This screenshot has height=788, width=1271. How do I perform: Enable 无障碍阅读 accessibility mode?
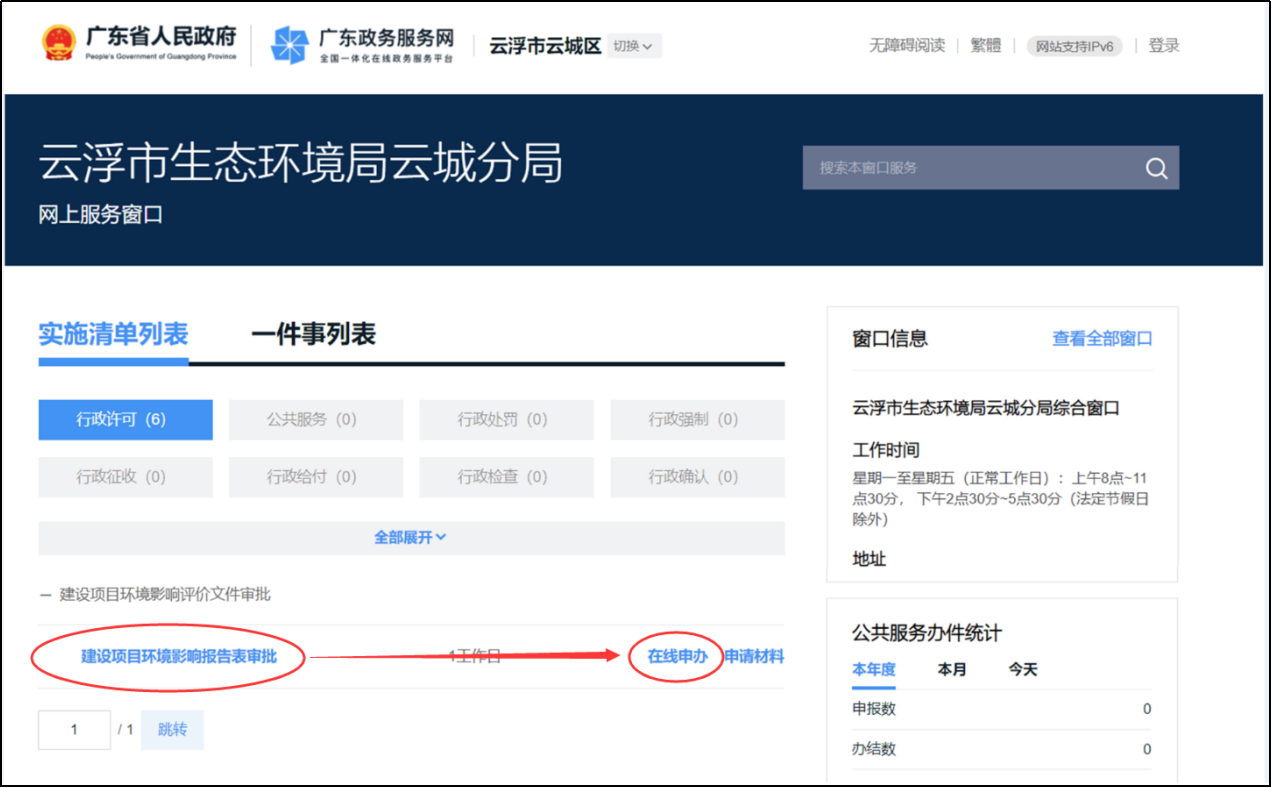pos(906,46)
